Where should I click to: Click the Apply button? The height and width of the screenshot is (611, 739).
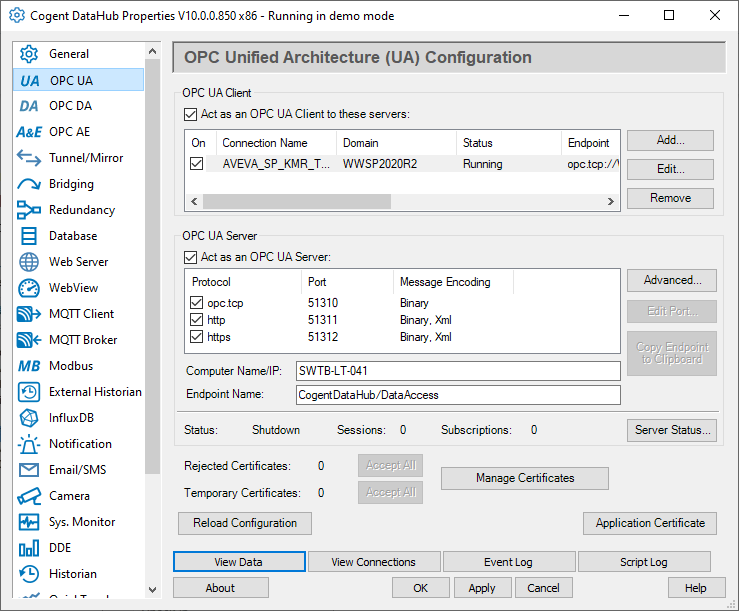[482, 588]
